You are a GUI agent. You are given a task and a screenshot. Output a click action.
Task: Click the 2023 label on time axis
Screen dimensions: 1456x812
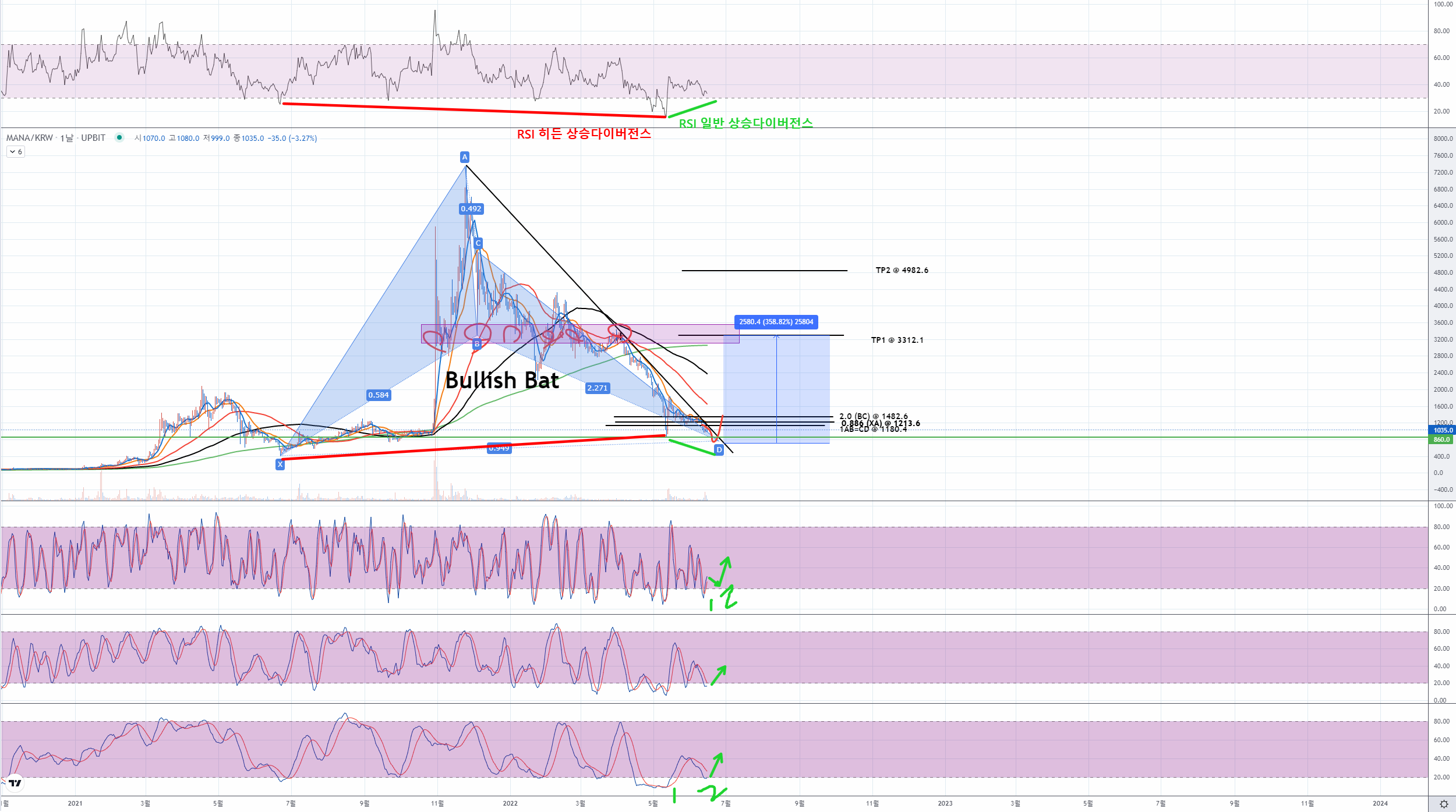click(945, 803)
